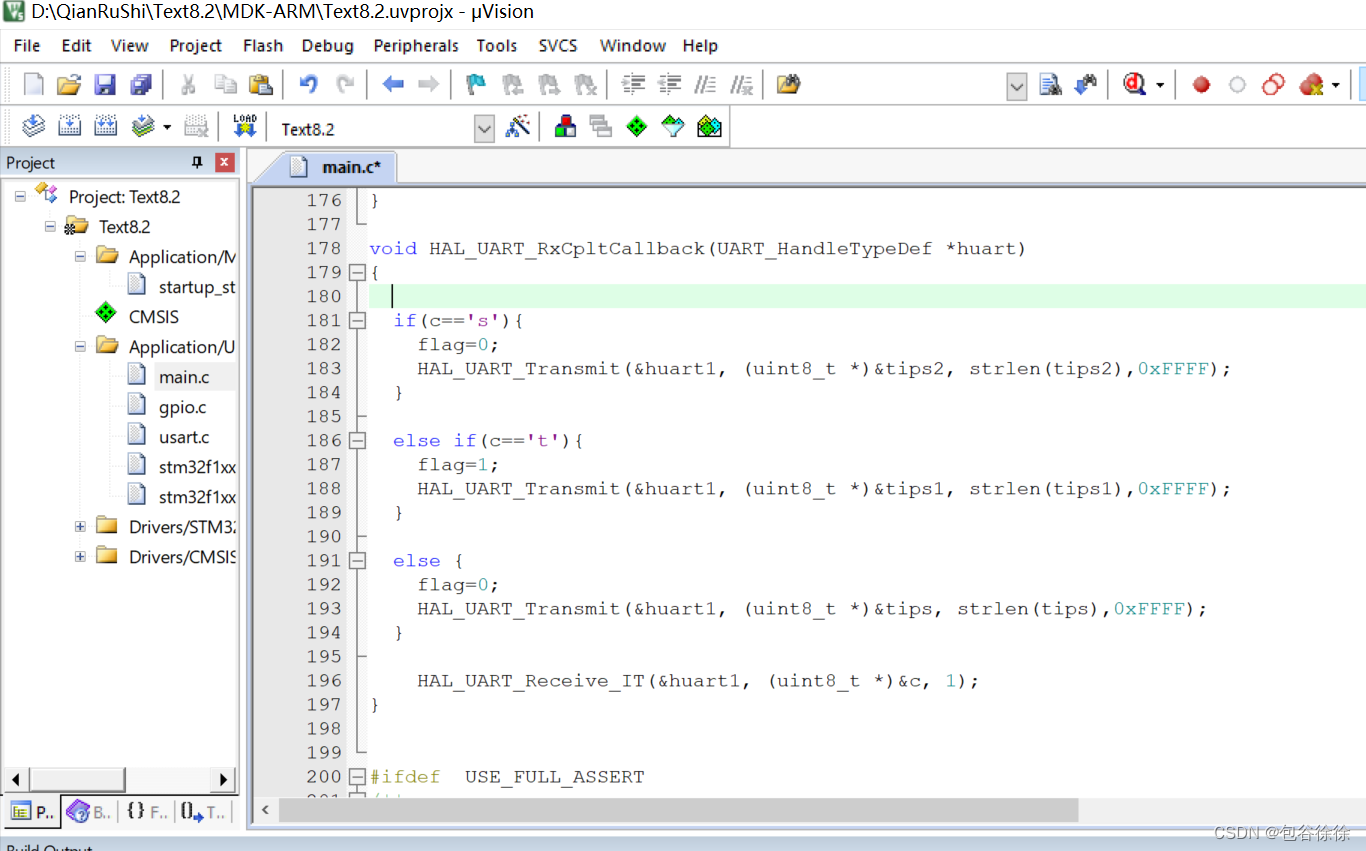1366x851 pixels.
Task: Expand the Drivers/CMSIS folder
Action: (80, 554)
